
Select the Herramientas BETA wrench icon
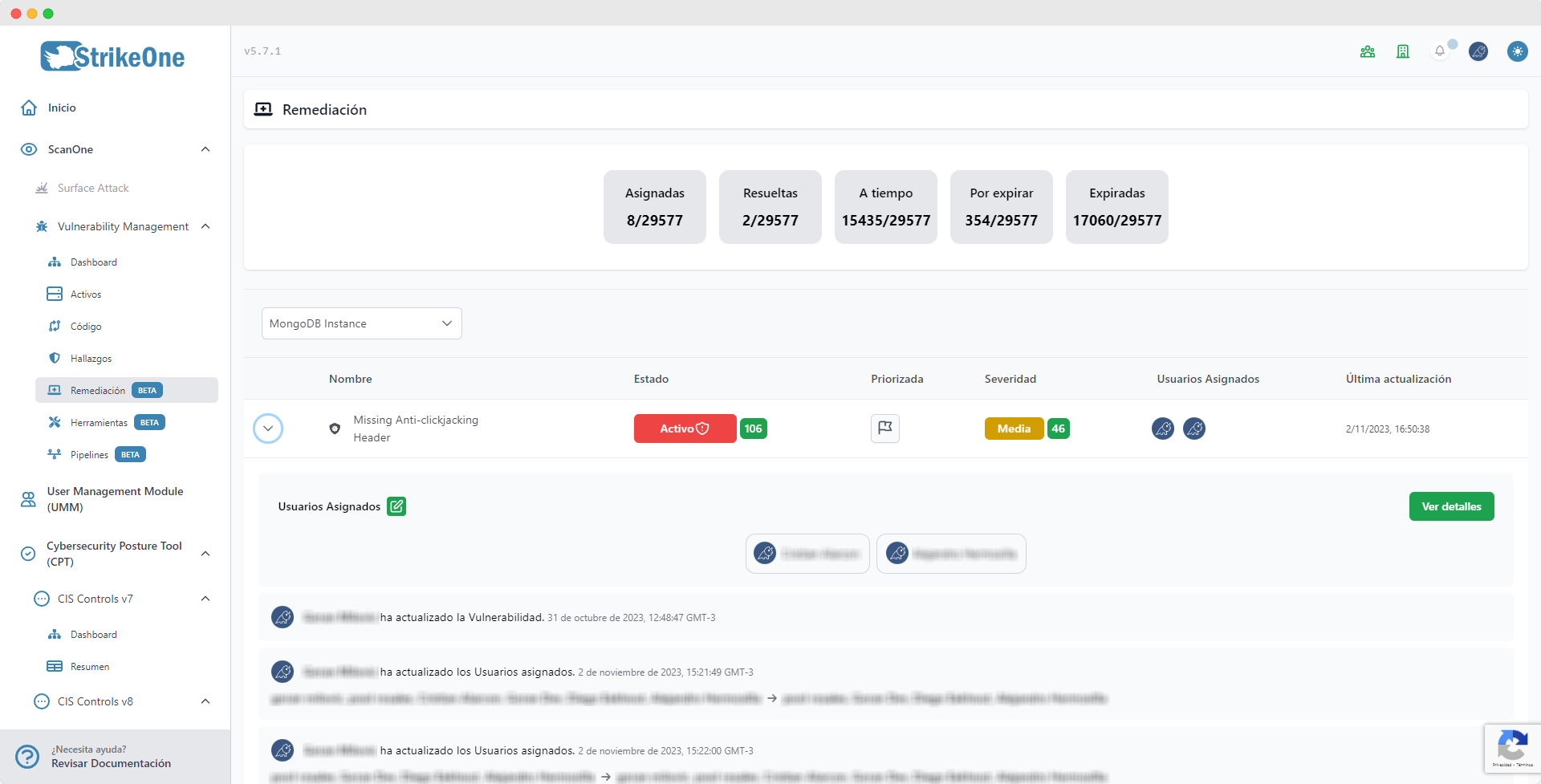click(54, 422)
